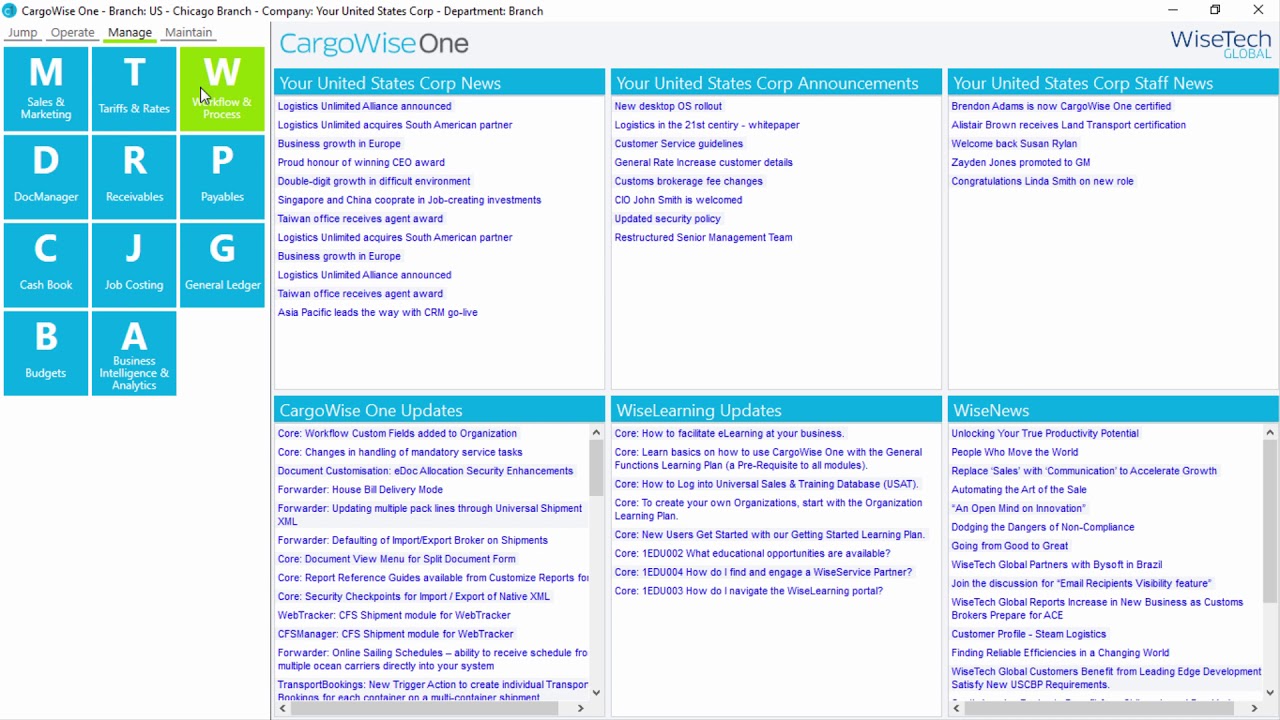This screenshot has height=720, width=1280.
Task: Open the Cash Book tile
Action: [x=46, y=264]
